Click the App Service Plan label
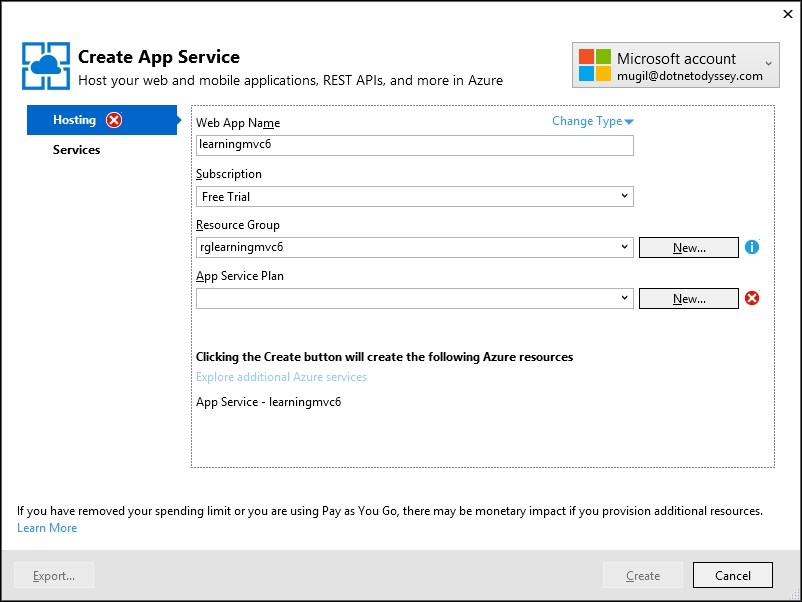The height and width of the screenshot is (602, 802). click(x=240, y=276)
